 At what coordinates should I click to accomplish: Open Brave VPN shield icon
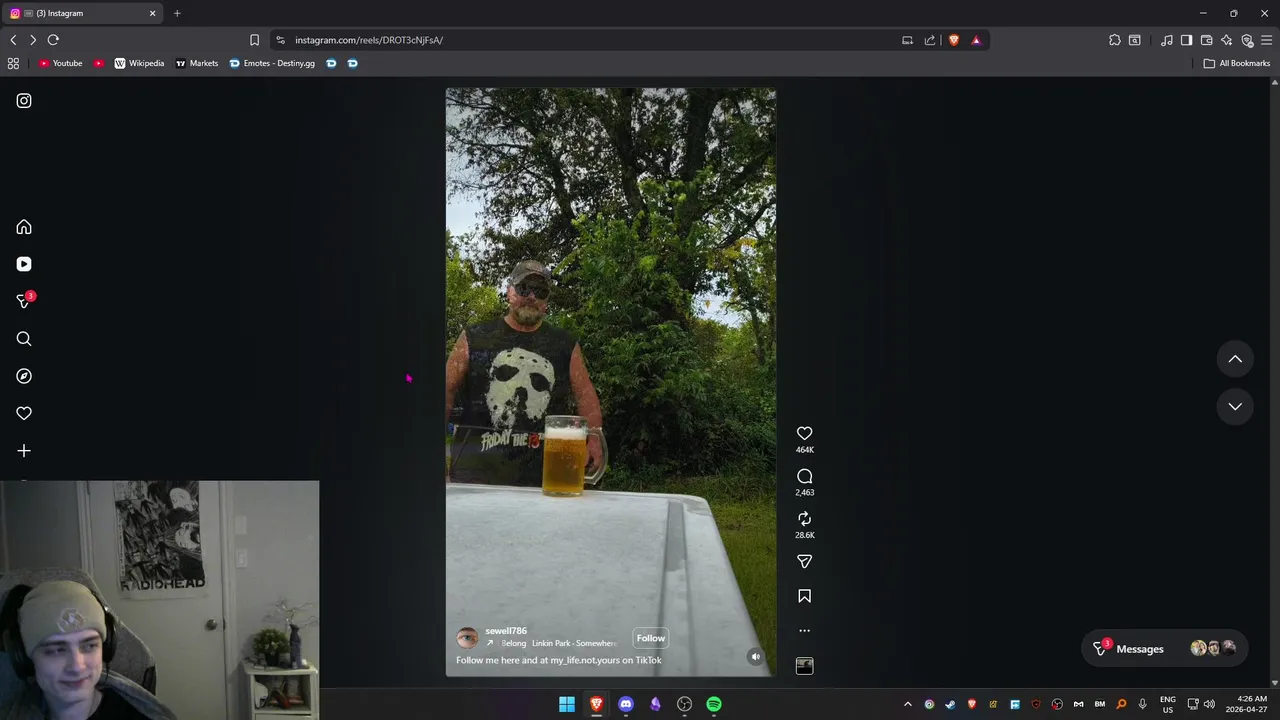[x=1247, y=40]
